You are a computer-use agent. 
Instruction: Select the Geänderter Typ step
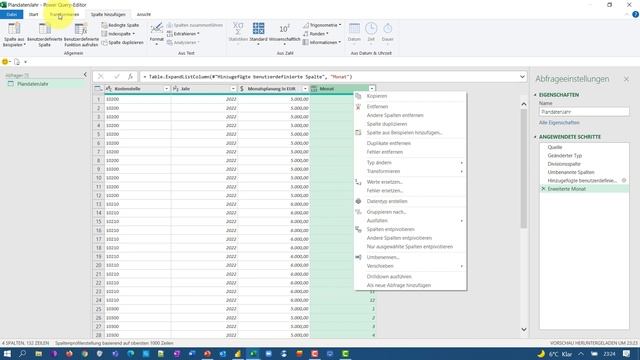[564, 156]
